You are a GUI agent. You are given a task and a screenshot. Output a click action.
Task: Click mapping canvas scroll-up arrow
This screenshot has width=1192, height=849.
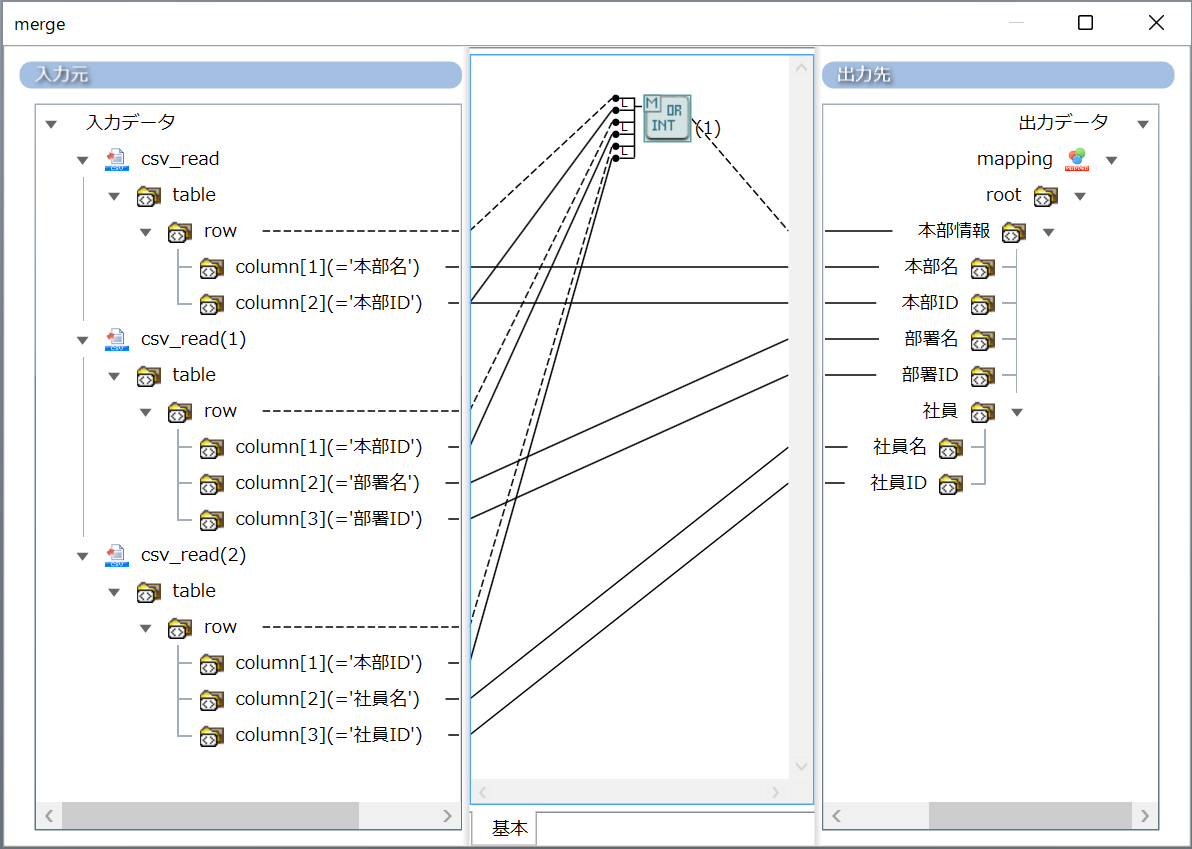(x=801, y=68)
